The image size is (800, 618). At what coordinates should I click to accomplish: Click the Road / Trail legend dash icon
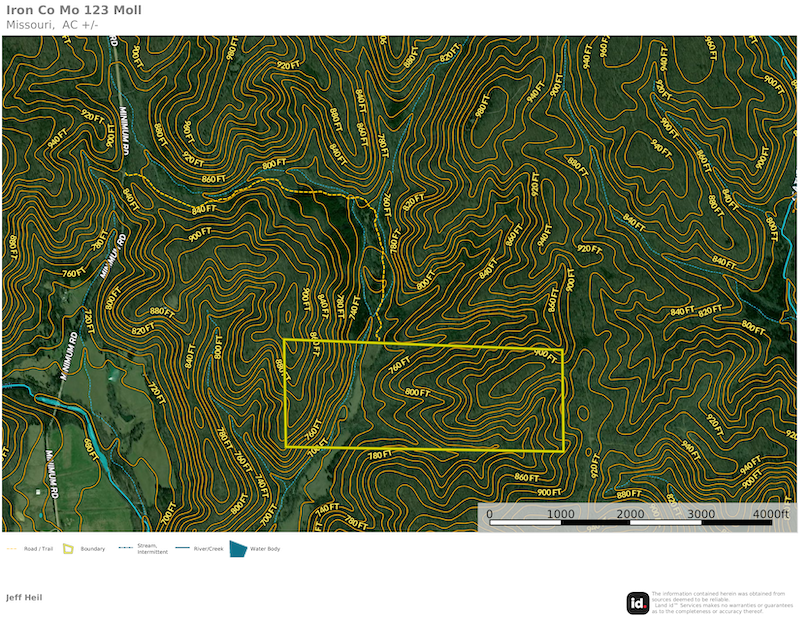(x=12, y=549)
